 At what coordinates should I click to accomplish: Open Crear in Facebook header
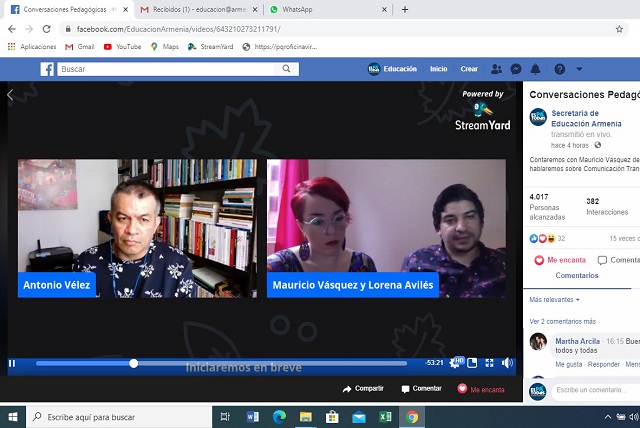[469, 69]
